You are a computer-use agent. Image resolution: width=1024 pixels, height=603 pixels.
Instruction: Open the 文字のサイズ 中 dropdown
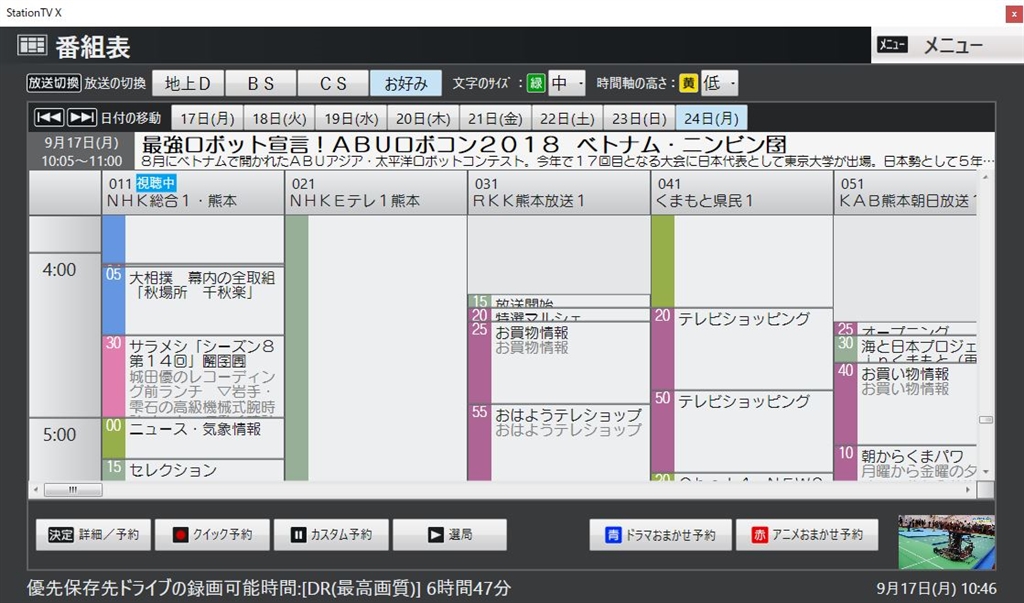pyautogui.click(x=566, y=83)
